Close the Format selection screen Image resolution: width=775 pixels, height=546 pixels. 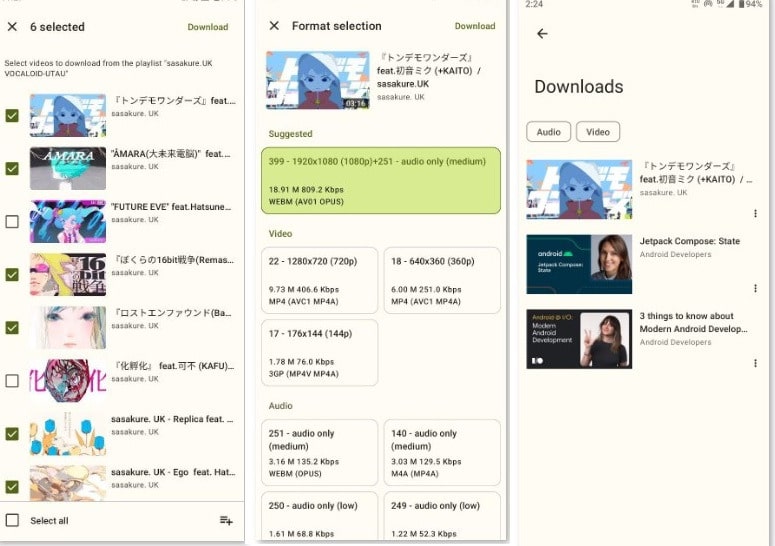pyautogui.click(x=274, y=26)
